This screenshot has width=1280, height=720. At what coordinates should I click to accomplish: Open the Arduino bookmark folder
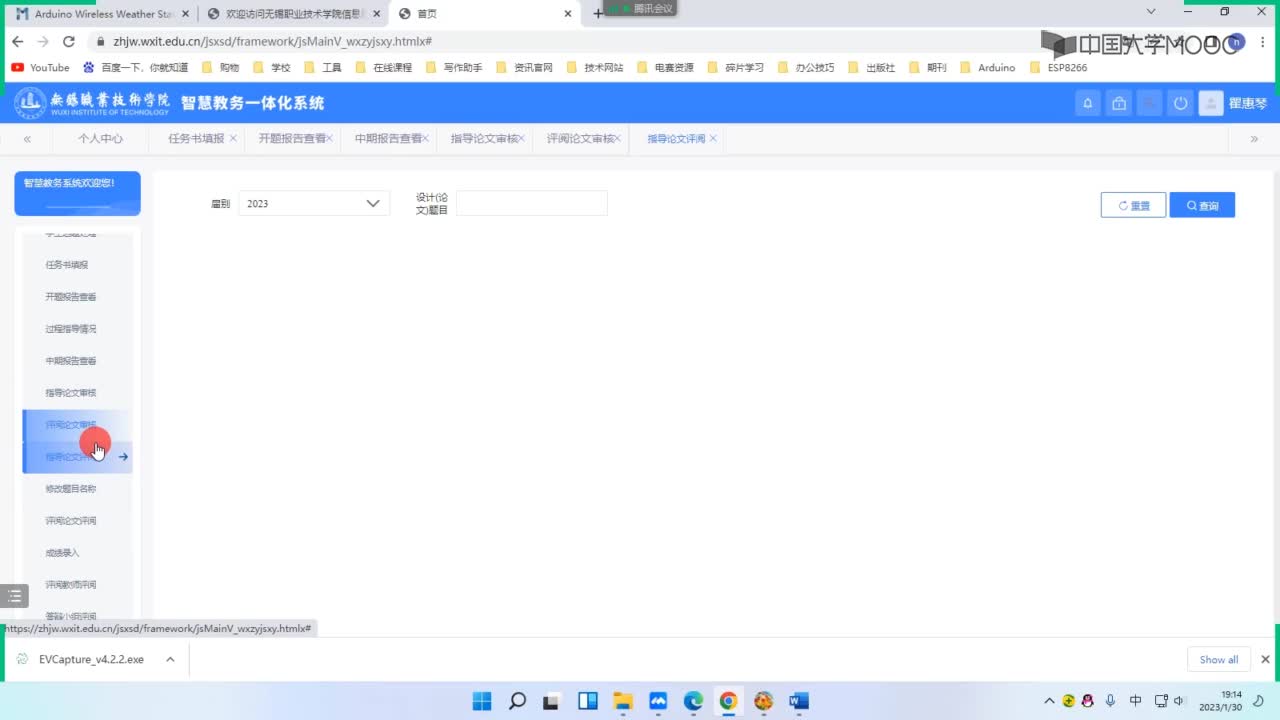(987, 68)
